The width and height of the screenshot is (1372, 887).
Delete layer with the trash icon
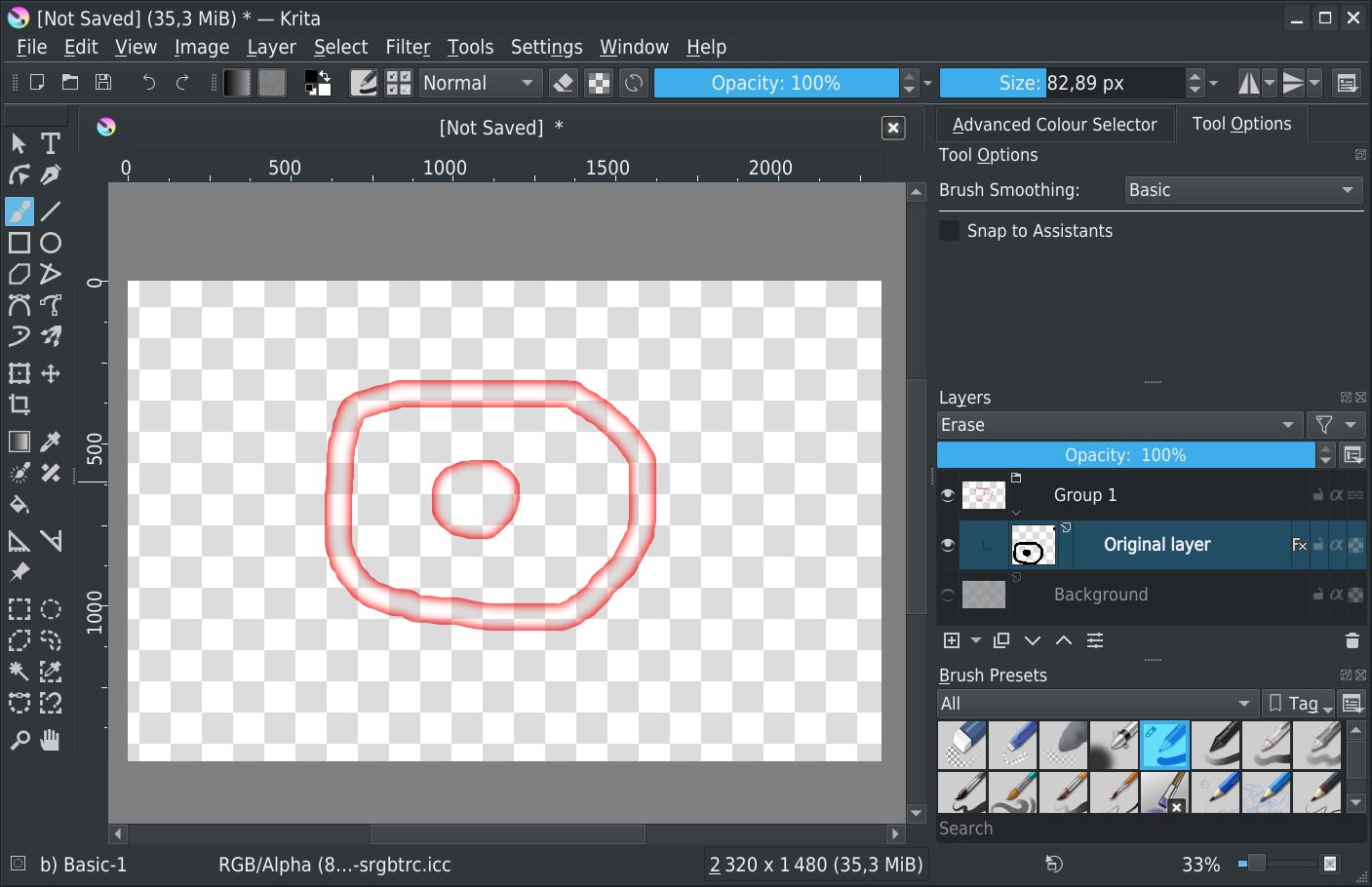[1352, 640]
